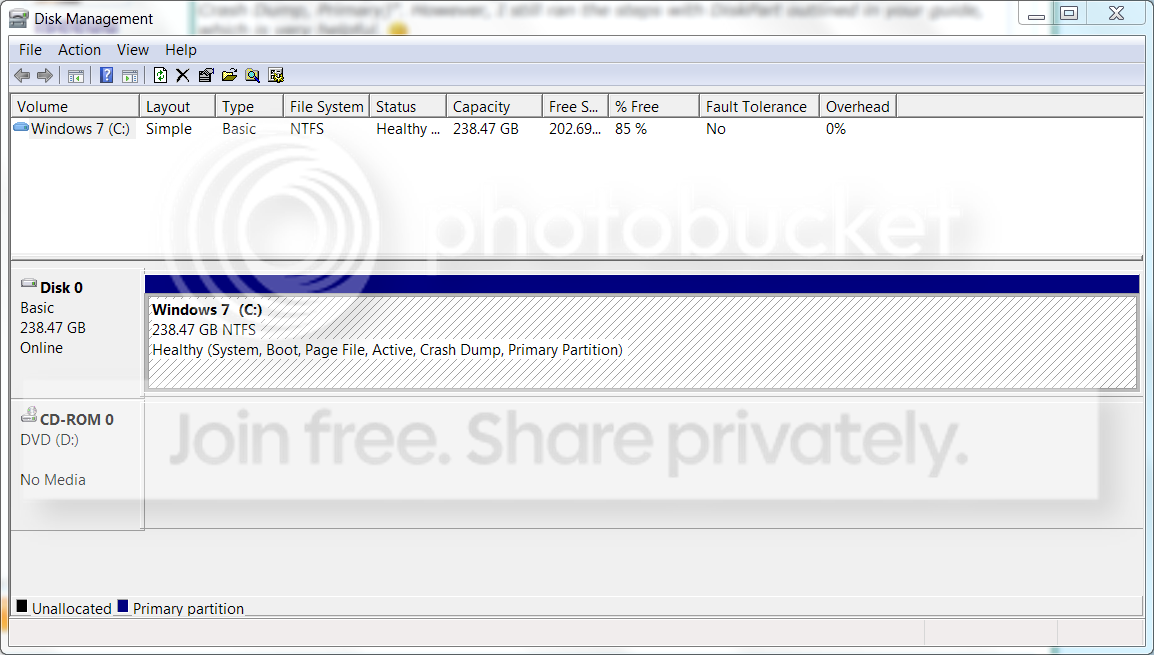Click the magnifier Explore toolbar icon
This screenshot has height=655, width=1154.
252,75
